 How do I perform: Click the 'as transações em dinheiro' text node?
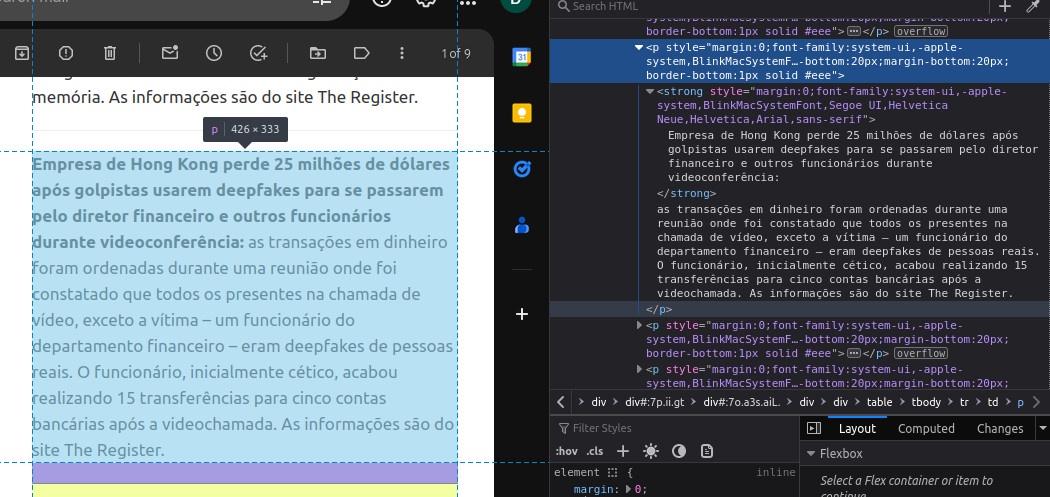(x=848, y=252)
